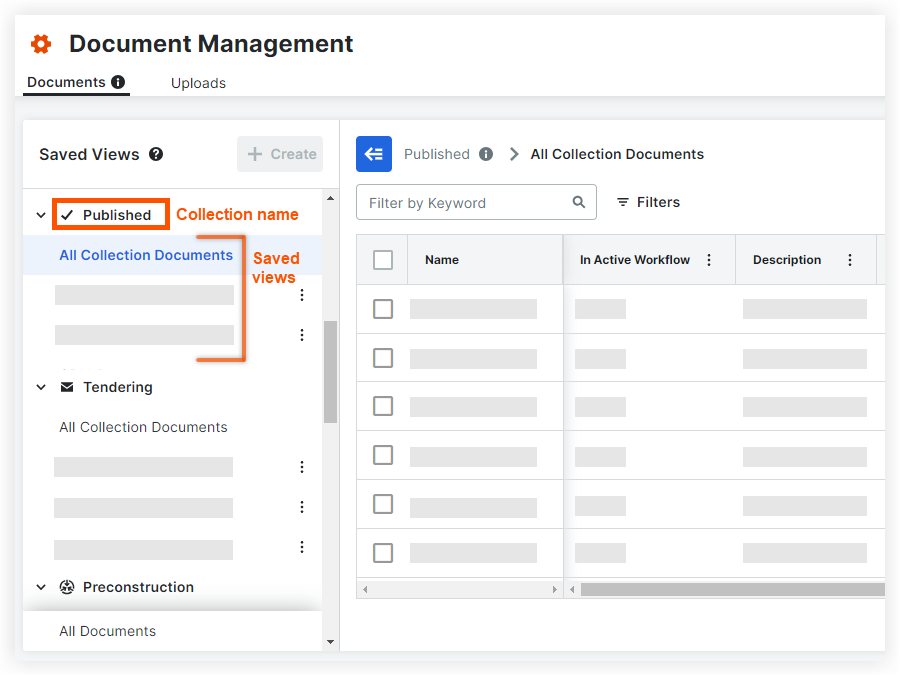Click the sidebar scroll down arrow
The width and height of the screenshot is (900, 676).
tap(330, 642)
